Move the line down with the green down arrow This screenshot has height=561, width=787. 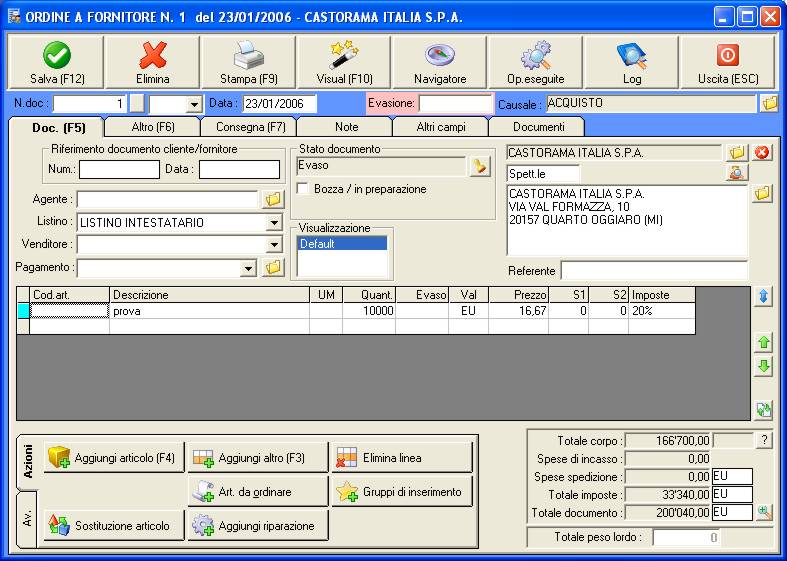[x=763, y=367]
